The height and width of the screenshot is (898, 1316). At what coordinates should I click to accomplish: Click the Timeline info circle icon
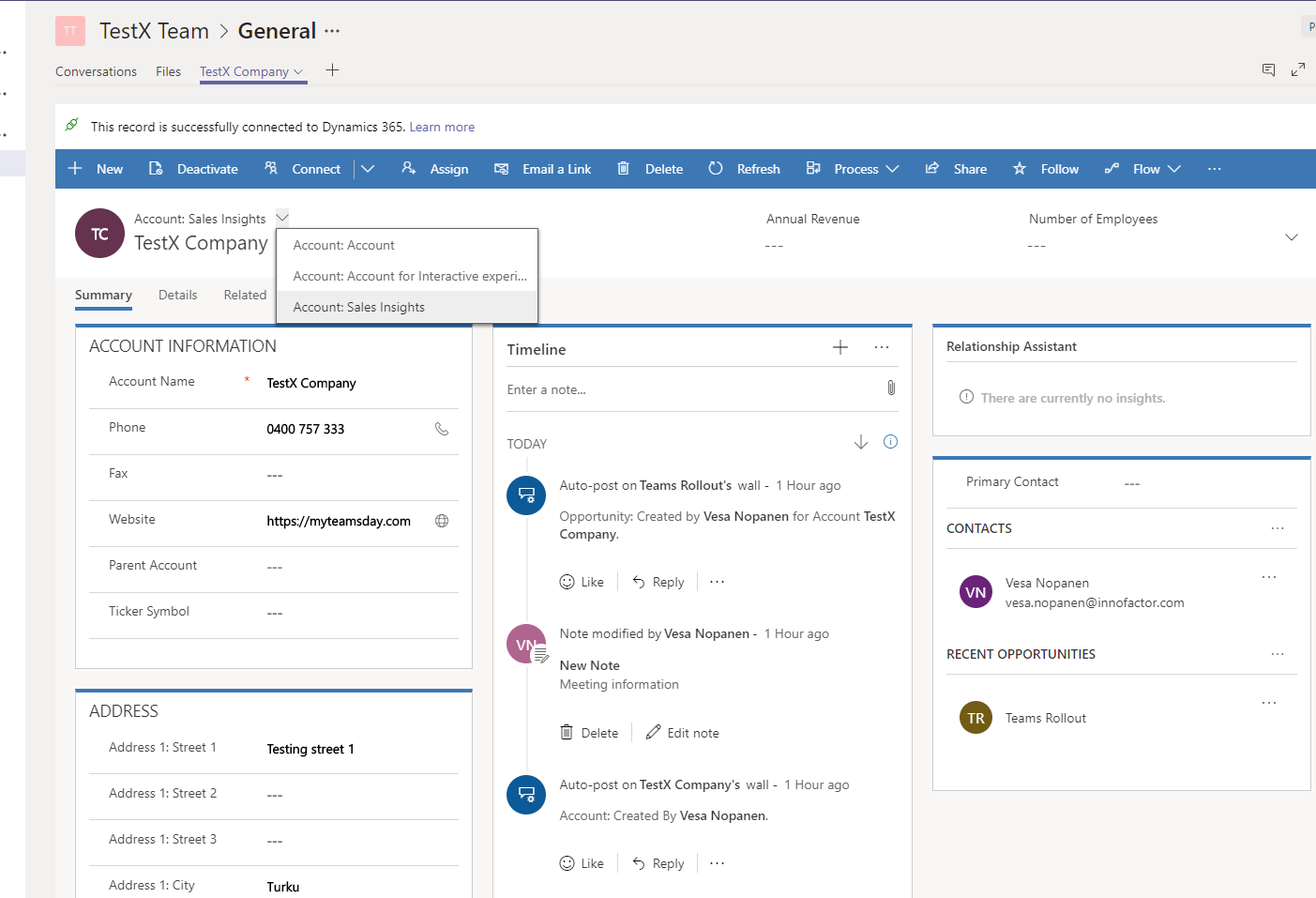pyautogui.click(x=890, y=442)
